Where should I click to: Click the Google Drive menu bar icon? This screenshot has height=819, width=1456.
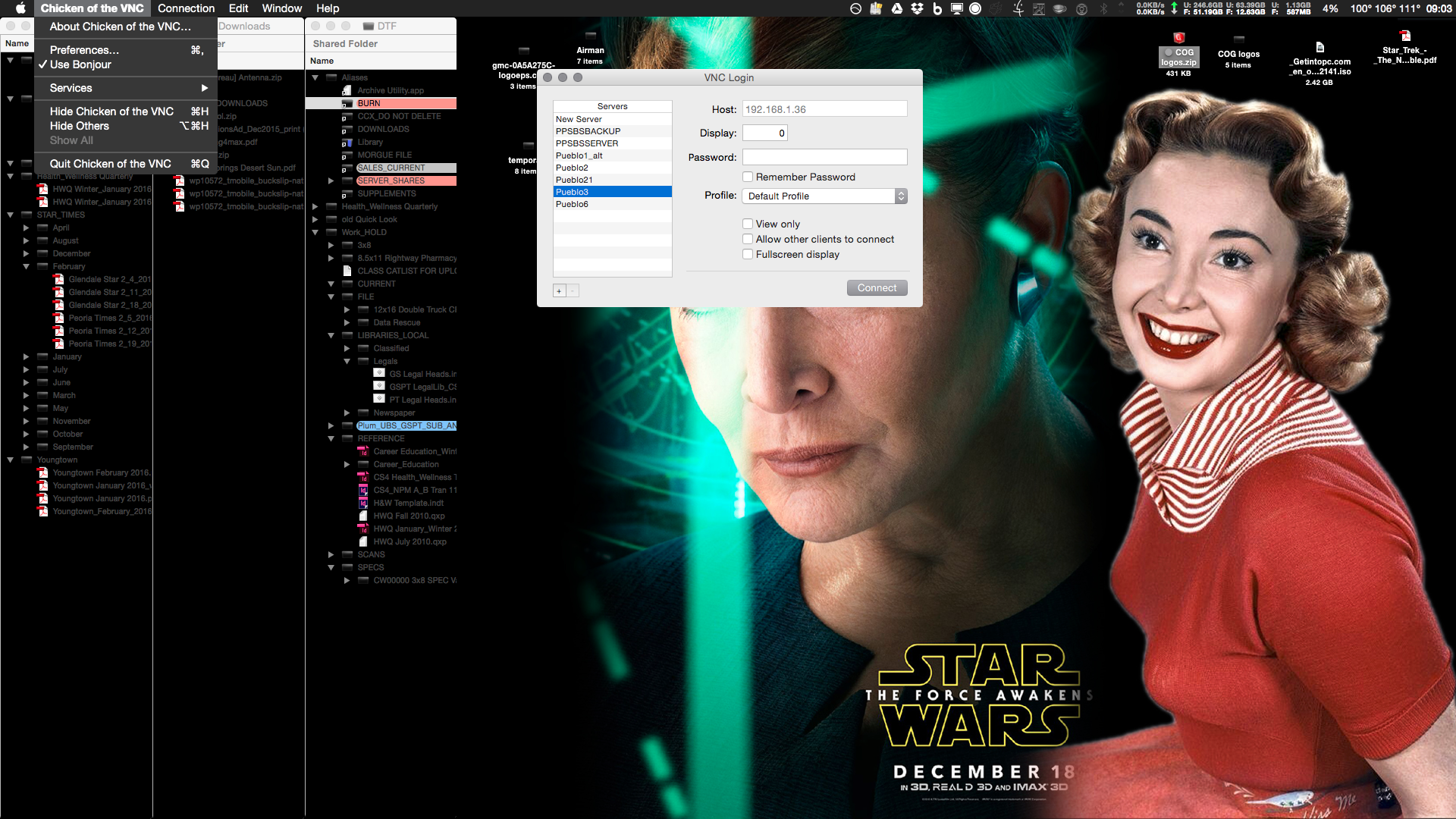pyautogui.click(x=897, y=8)
